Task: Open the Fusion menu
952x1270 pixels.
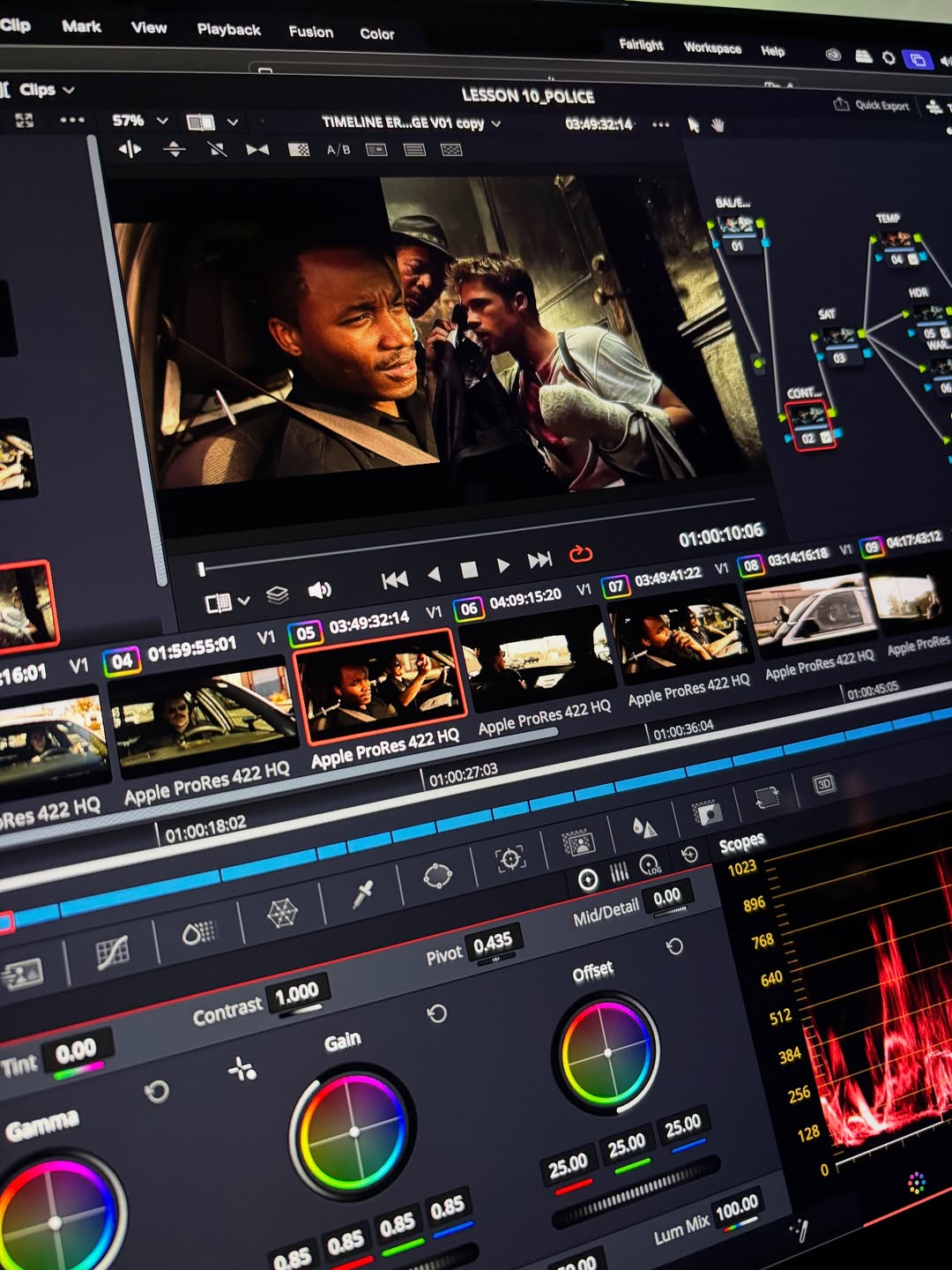Action: point(311,32)
